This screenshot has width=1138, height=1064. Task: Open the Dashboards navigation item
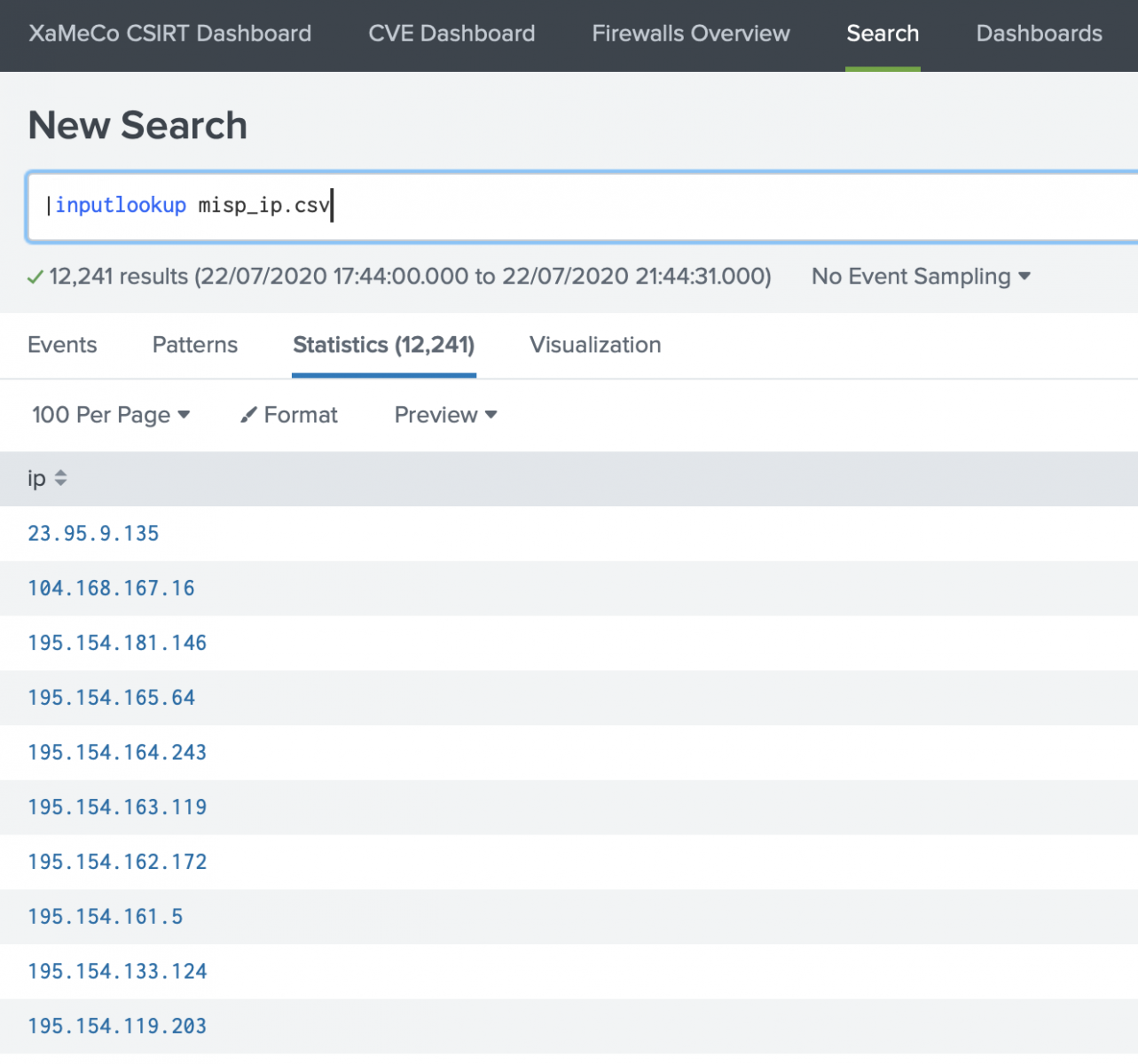coord(1039,34)
